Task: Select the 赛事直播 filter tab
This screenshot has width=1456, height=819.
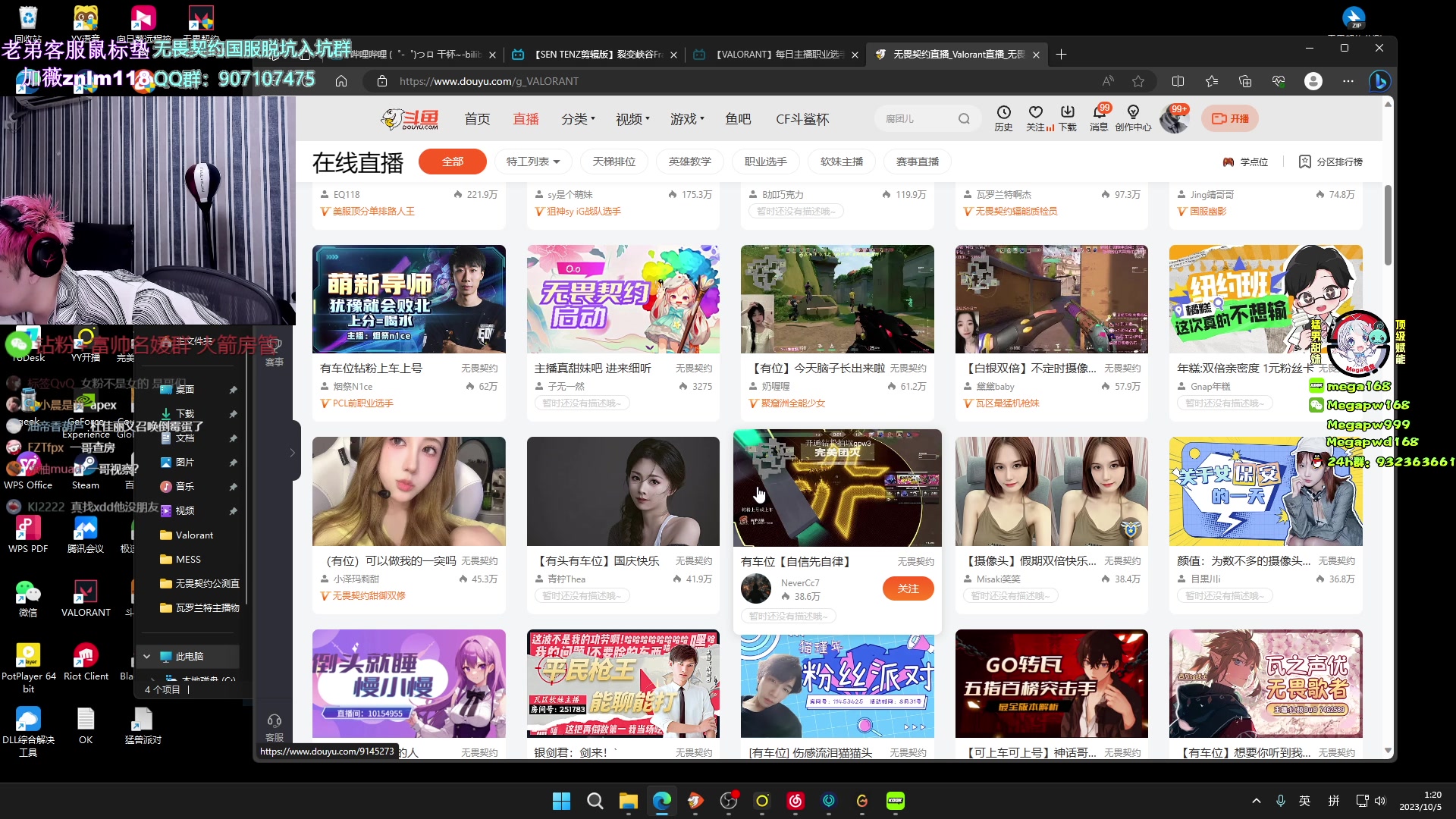Action: tap(918, 162)
